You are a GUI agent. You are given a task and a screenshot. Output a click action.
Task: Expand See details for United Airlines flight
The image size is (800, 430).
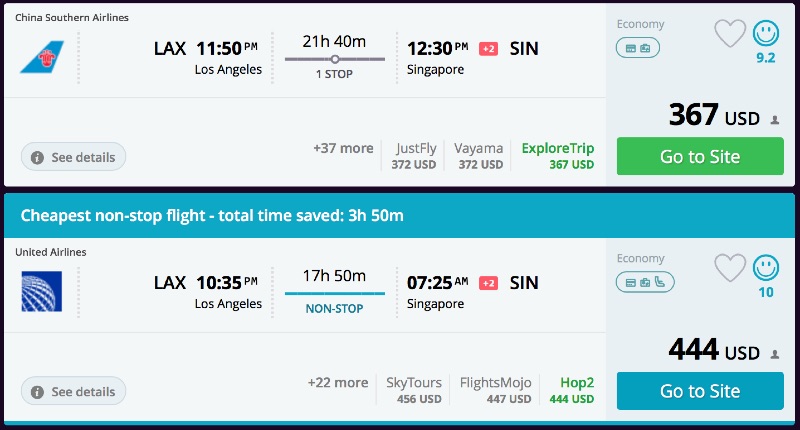74,391
